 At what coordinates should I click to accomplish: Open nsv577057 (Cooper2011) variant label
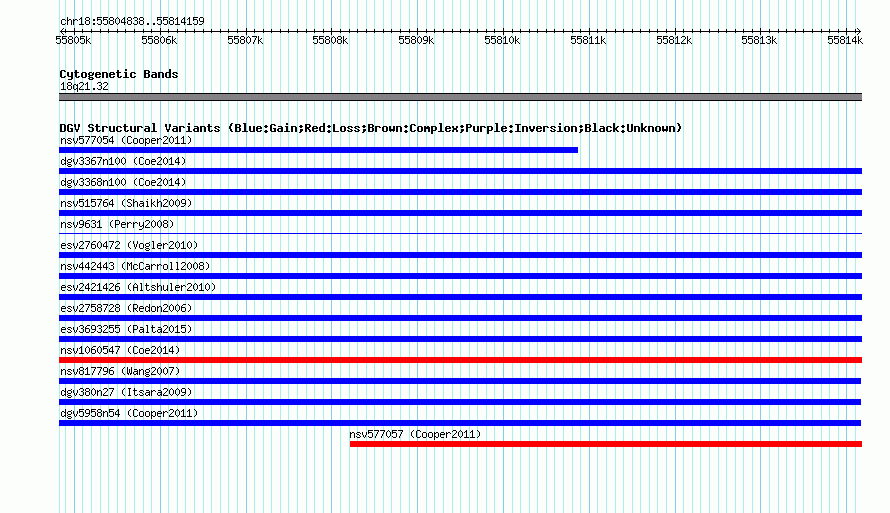pos(415,434)
